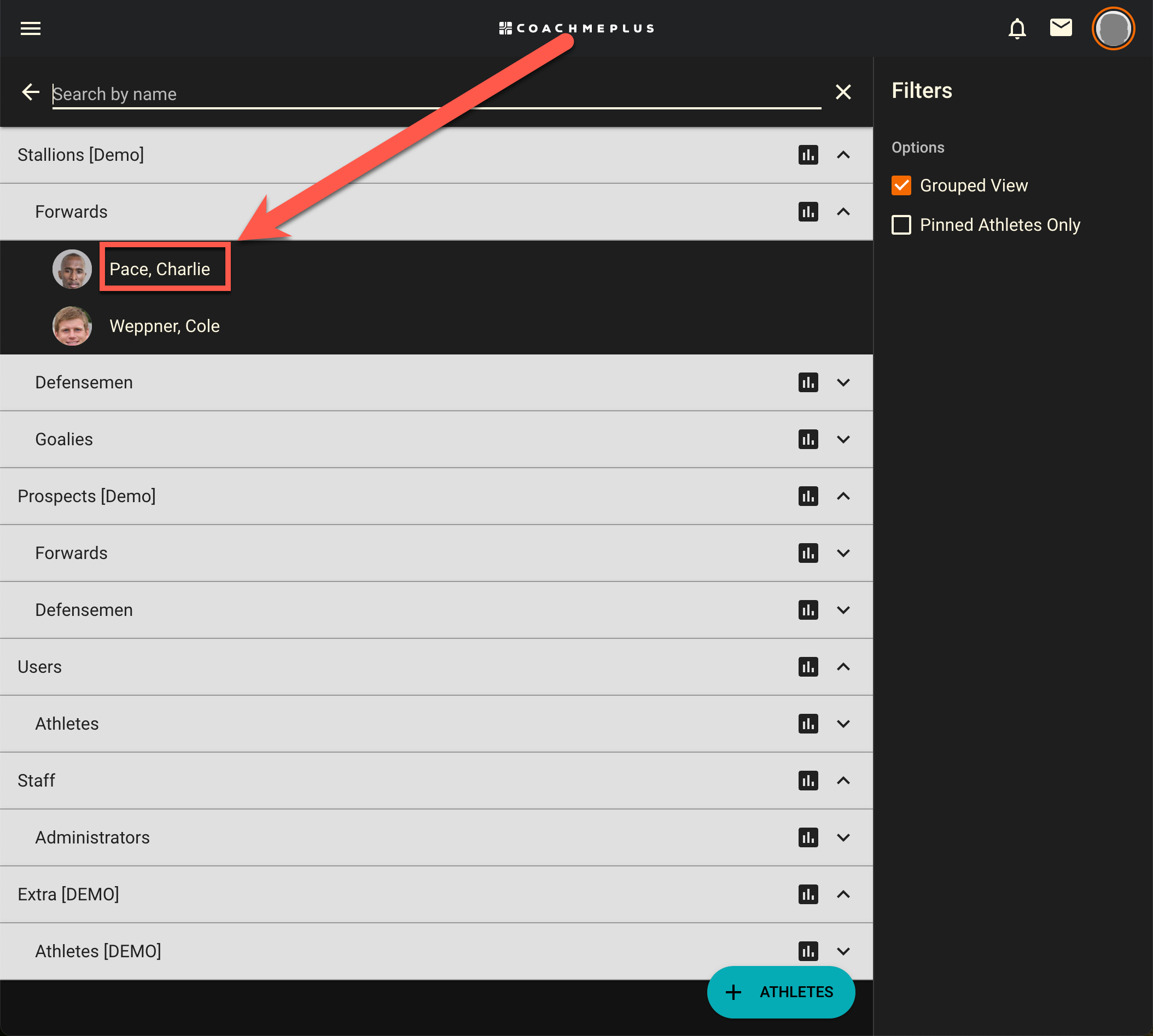Open the hamburger navigation menu
Viewport: 1153px width, 1036px height.
point(31,28)
